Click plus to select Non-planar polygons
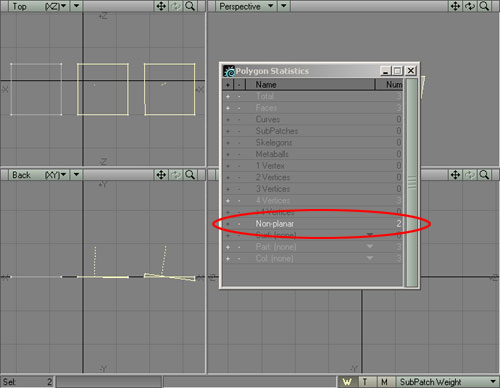This screenshot has height=388, width=500. coord(228,224)
